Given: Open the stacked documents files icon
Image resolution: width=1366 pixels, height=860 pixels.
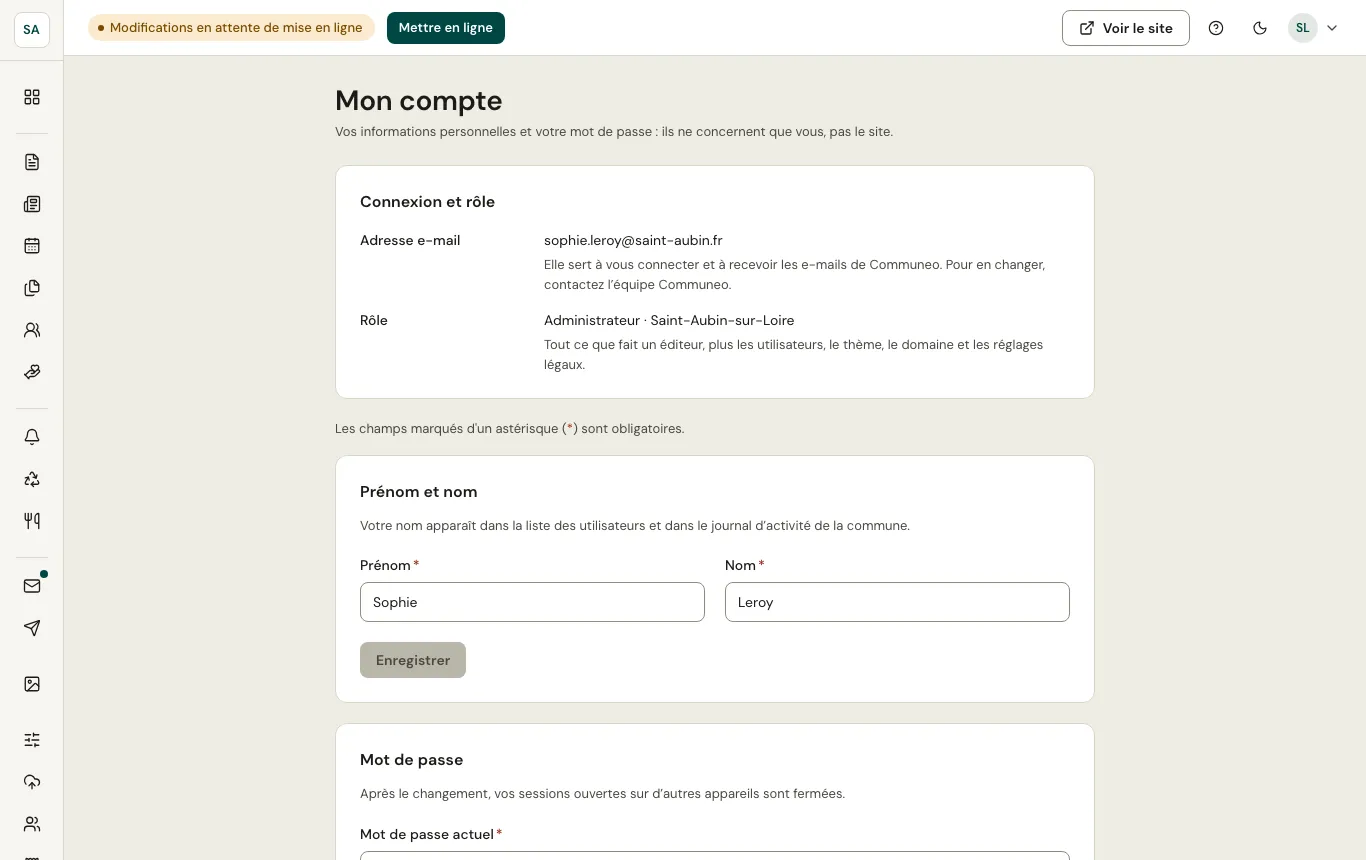Looking at the screenshot, I should [x=32, y=288].
